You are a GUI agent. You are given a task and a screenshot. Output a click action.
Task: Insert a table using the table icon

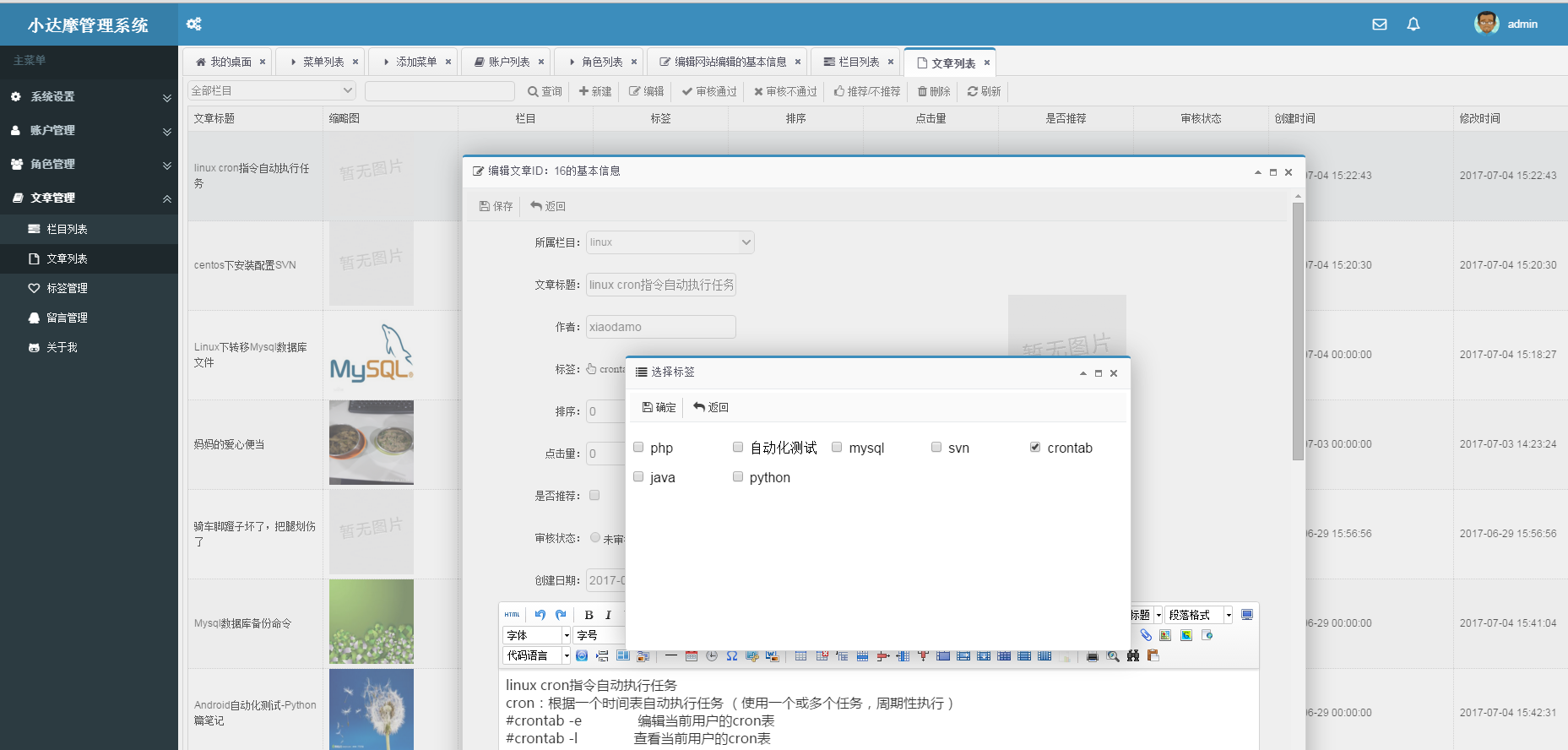coord(801,655)
